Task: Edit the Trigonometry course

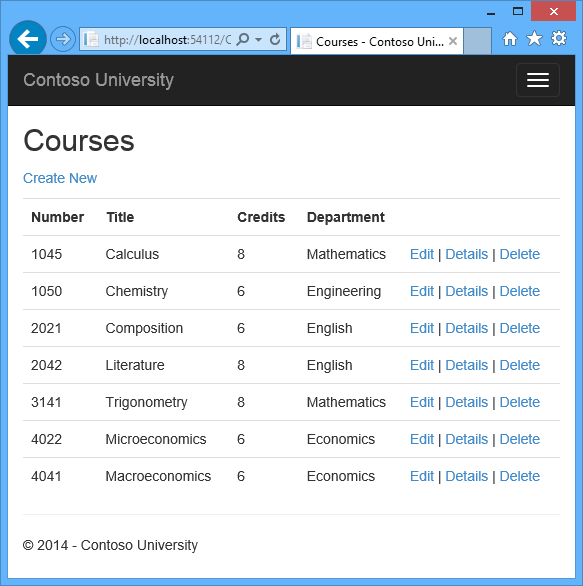Action: pyautogui.click(x=422, y=402)
